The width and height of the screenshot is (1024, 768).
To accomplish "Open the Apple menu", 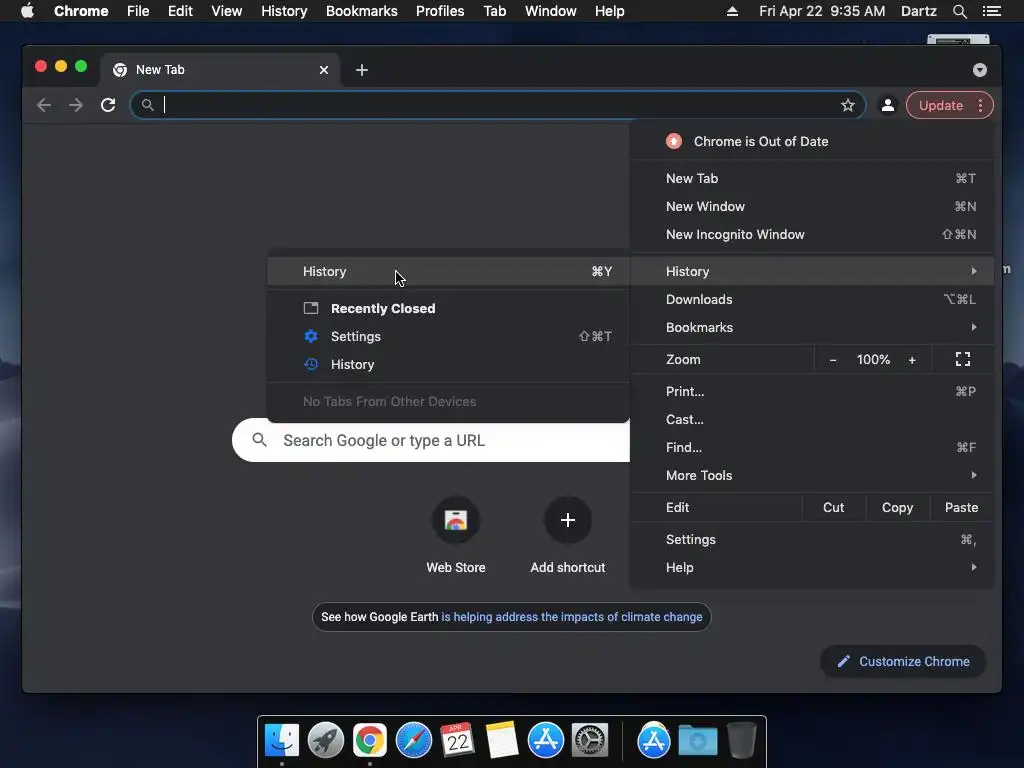I will pos(27,11).
